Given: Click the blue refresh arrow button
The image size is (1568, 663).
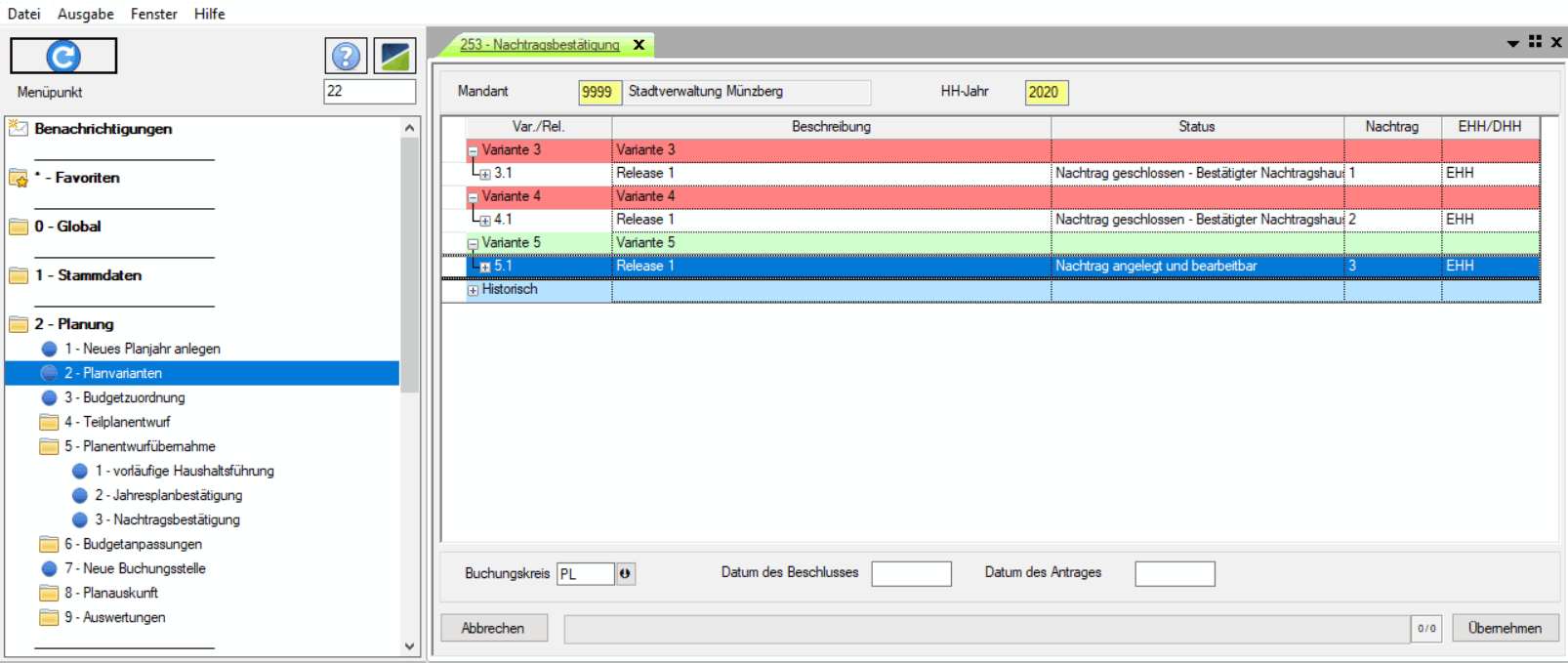Looking at the screenshot, I should click(x=63, y=57).
